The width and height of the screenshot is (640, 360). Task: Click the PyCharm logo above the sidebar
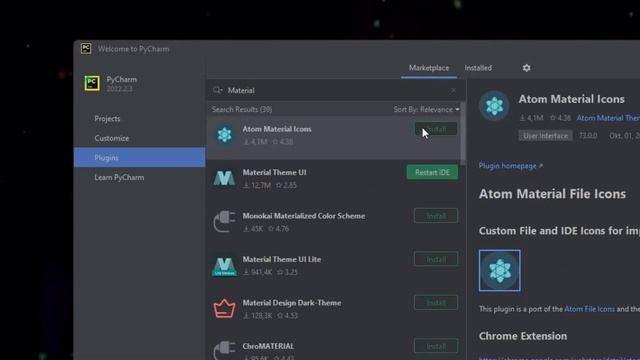pos(92,83)
